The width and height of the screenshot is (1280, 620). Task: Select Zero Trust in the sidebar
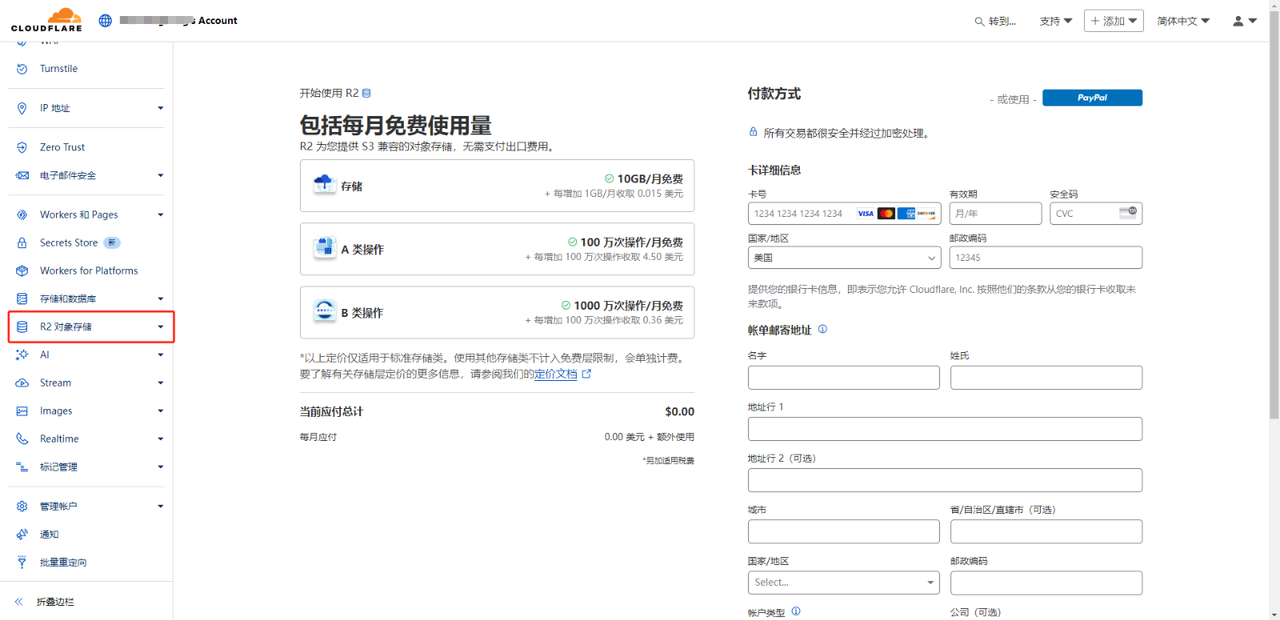[60, 146]
